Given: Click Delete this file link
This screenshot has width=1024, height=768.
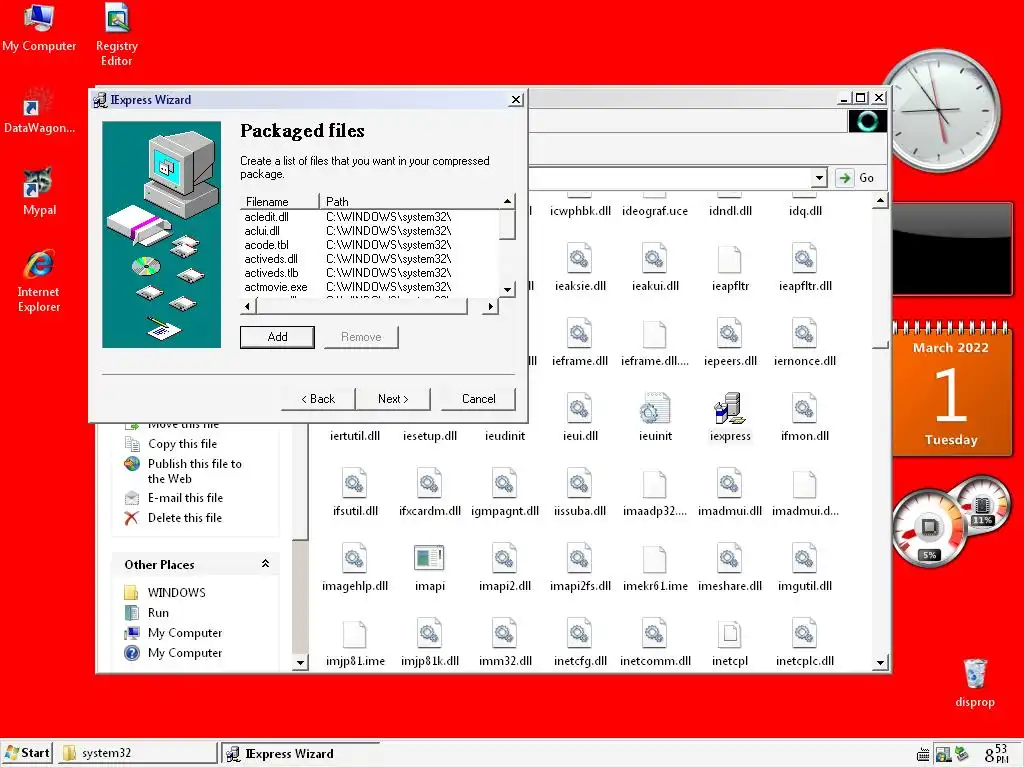Looking at the screenshot, I should click(x=185, y=518).
